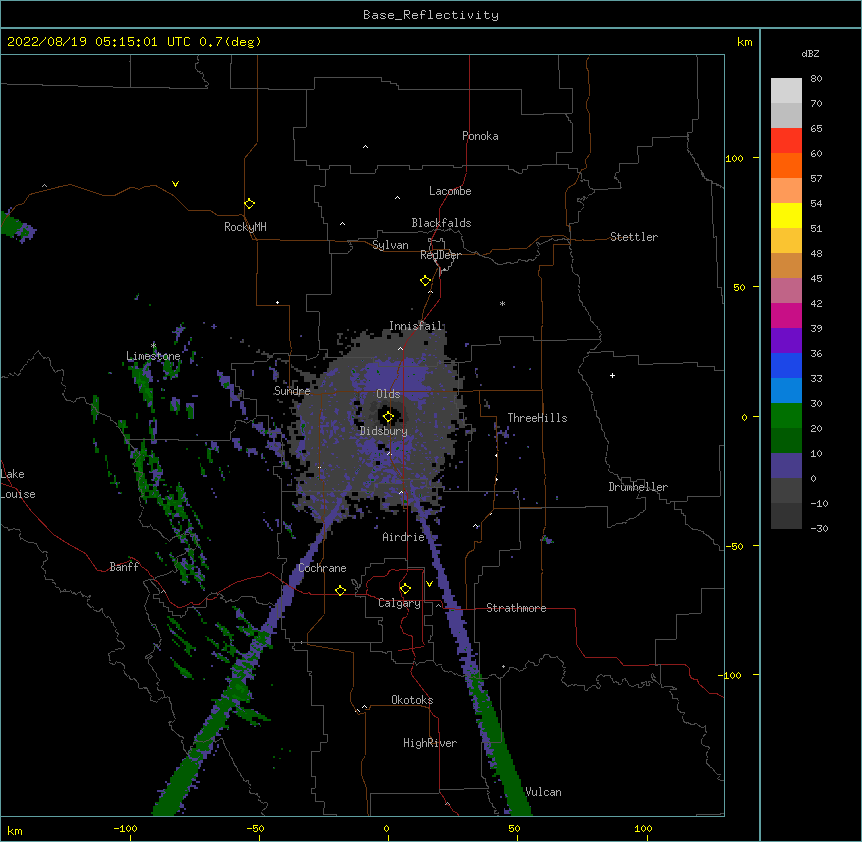The width and height of the screenshot is (862, 842).
Task: Click the Airdrie city label
Action: click(x=404, y=537)
